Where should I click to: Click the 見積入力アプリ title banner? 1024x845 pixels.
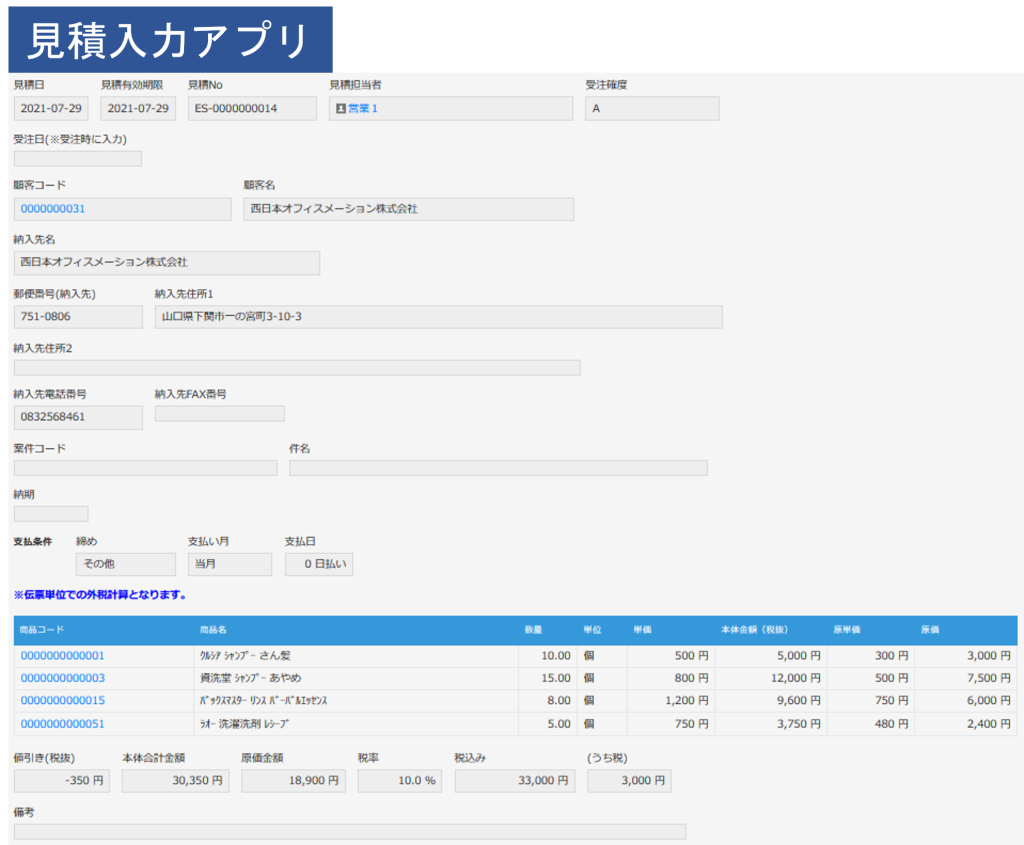point(170,40)
